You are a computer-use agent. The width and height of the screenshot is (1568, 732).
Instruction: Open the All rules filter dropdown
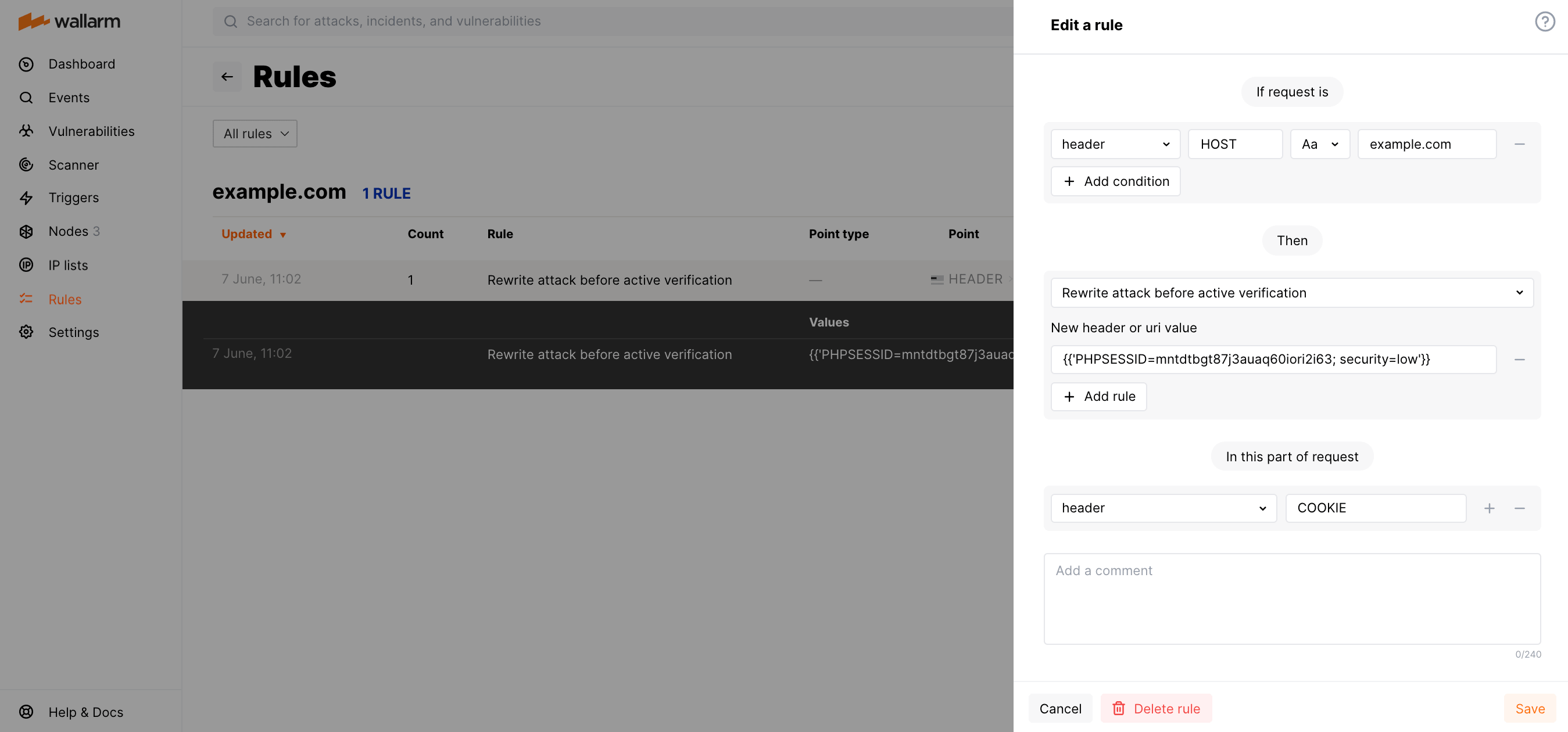tap(255, 133)
